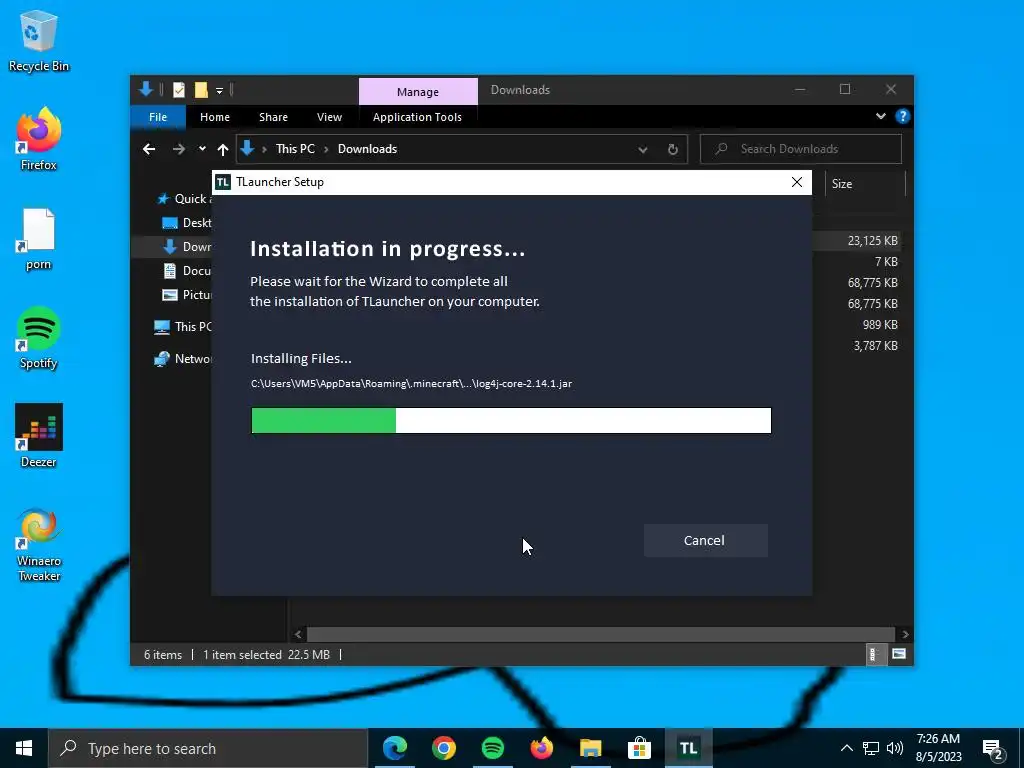Show hidden system tray icons
Image resolution: width=1024 pixels, height=768 pixels.
846,748
